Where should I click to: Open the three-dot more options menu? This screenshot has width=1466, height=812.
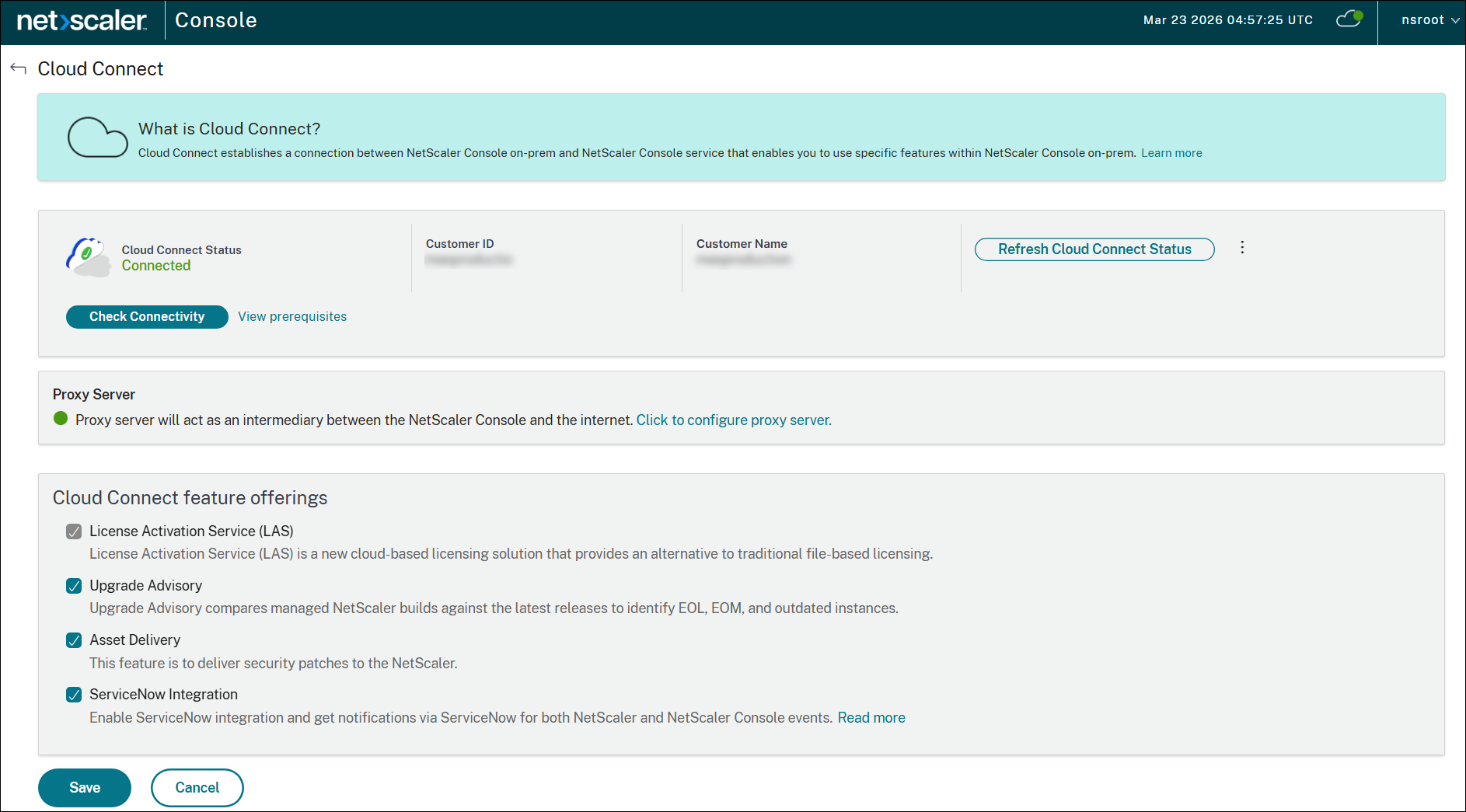[1242, 248]
